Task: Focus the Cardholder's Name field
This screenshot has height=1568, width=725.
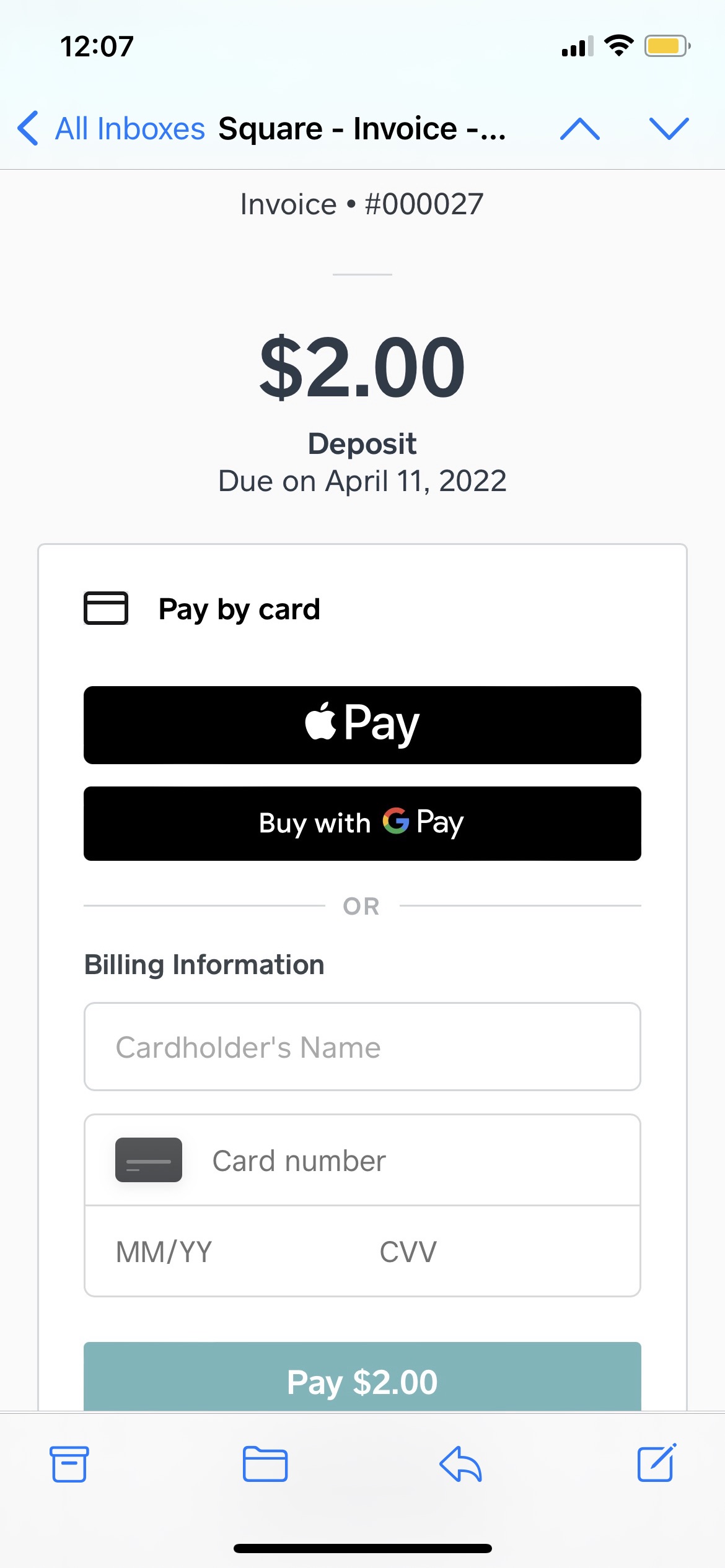Action: [x=362, y=1047]
